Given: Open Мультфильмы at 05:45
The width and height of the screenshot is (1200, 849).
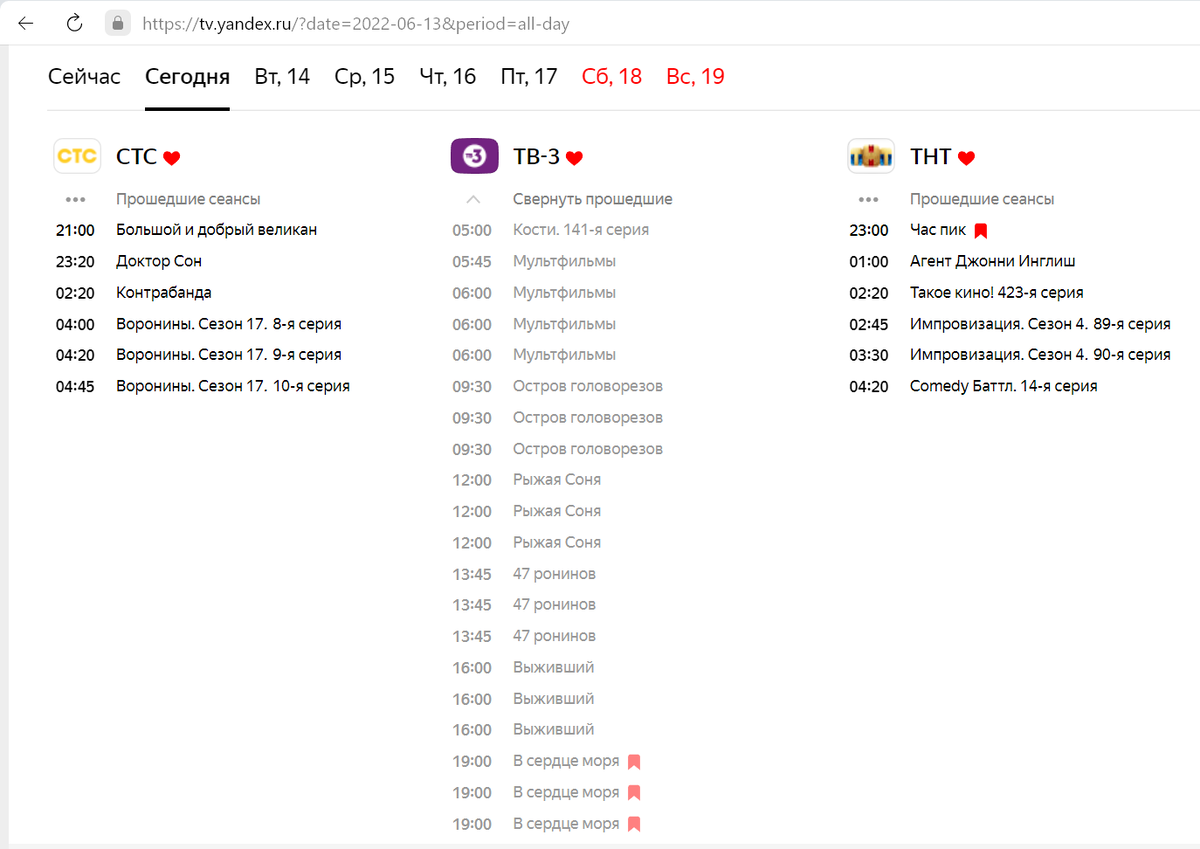Looking at the screenshot, I should [564, 261].
